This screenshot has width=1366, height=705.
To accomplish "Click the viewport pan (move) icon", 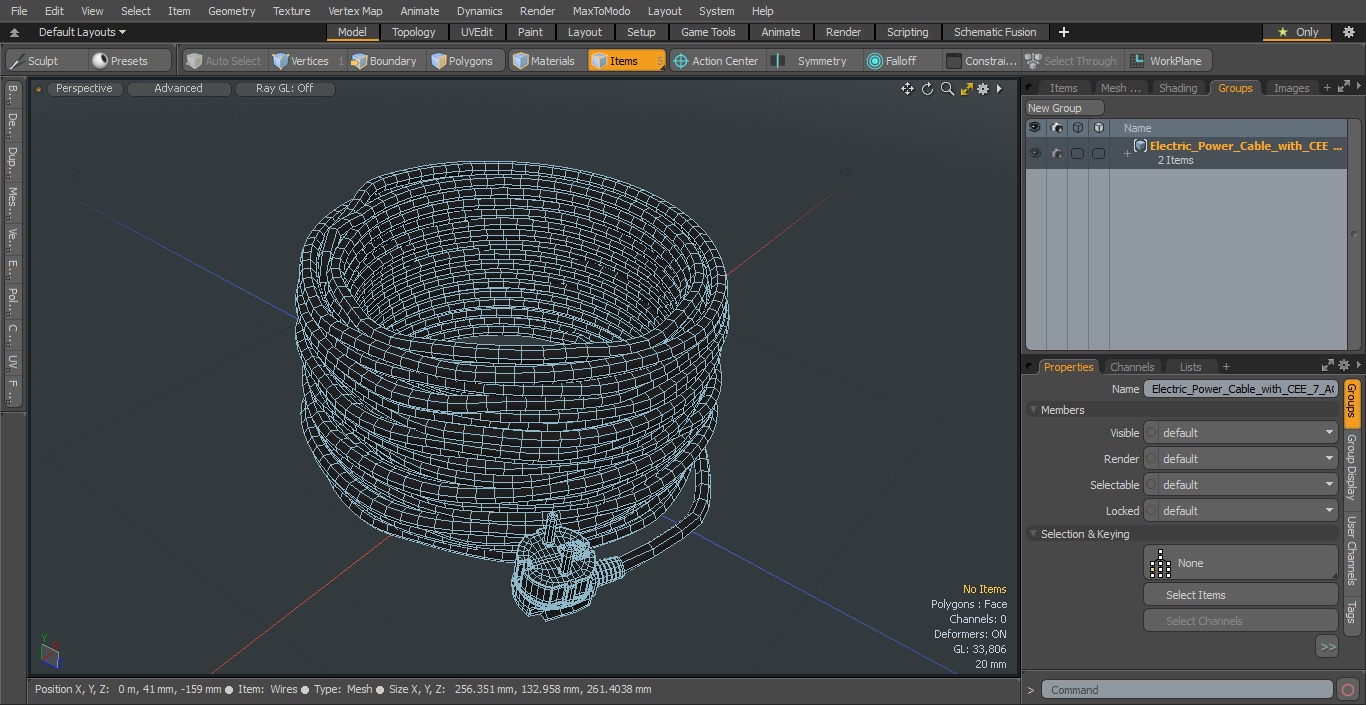I will point(907,89).
